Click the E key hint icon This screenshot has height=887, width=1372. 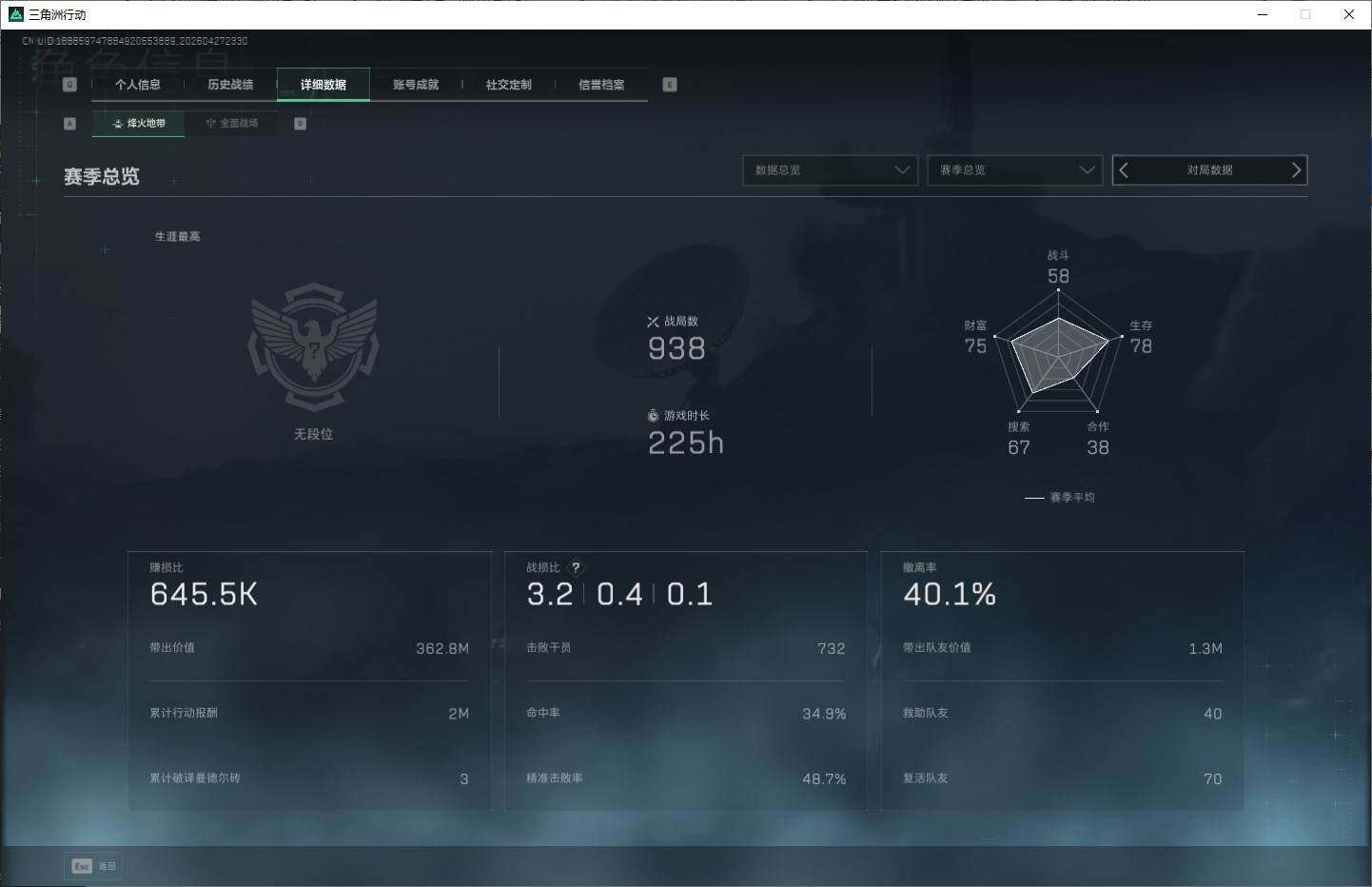[x=670, y=85]
